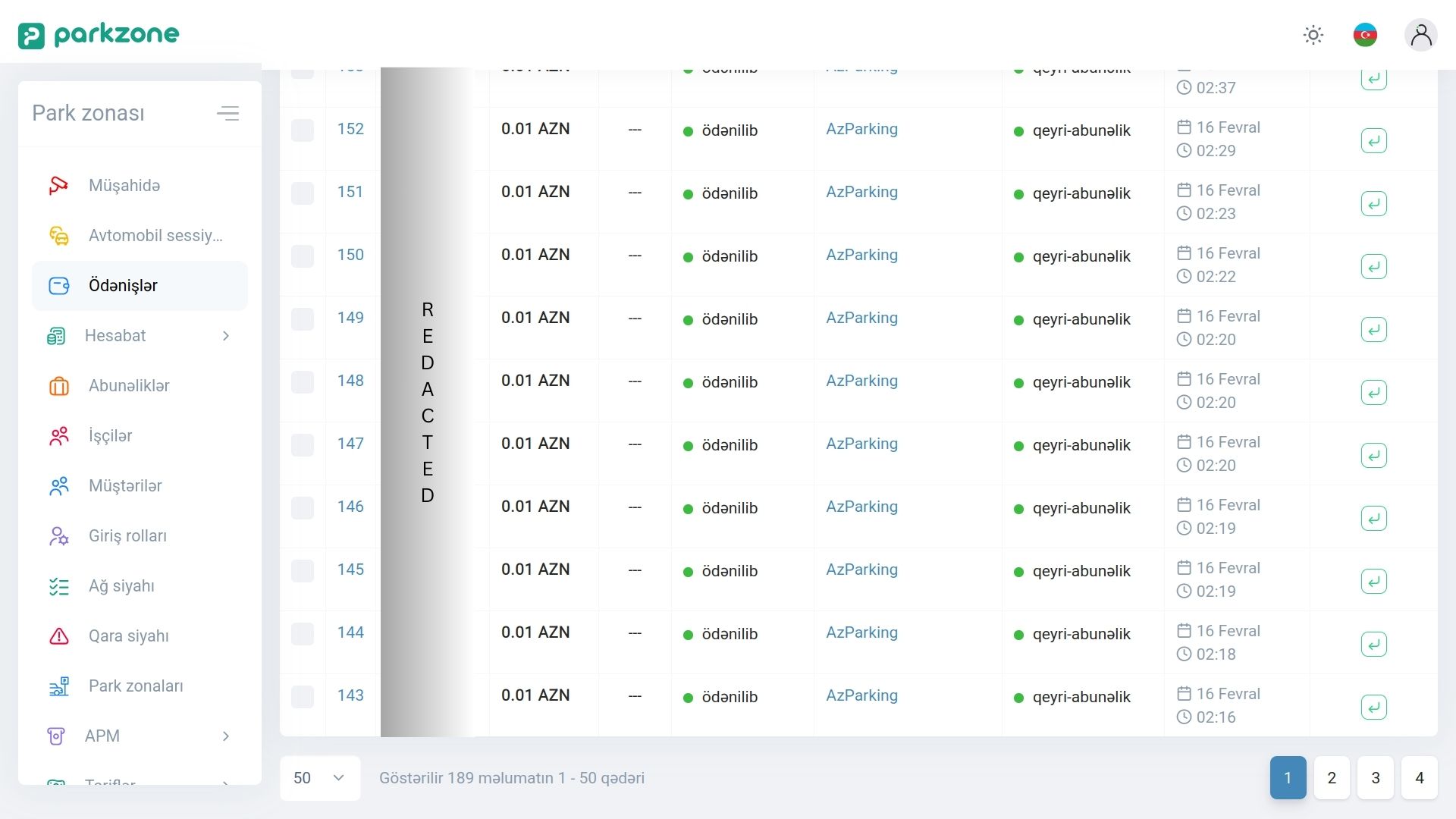
Task: Click the refund arrow icon for payment 152
Action: (1373, 141)
